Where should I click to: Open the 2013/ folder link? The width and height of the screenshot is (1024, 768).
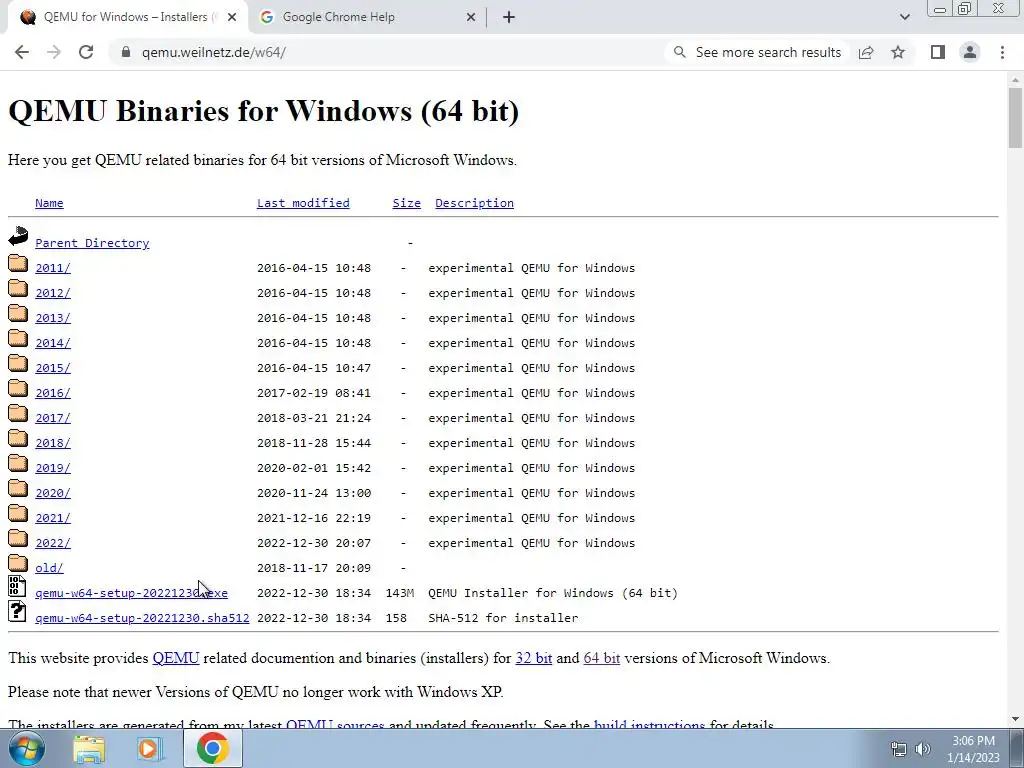click(x=53, y=318)
